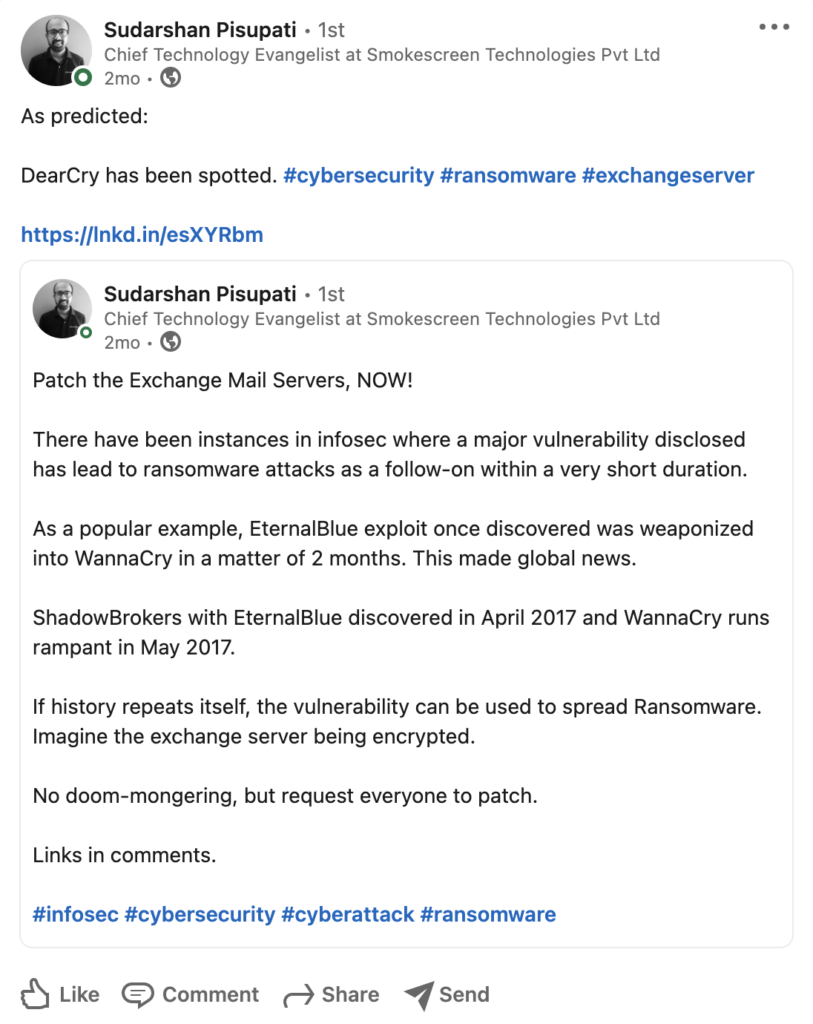Open the profile photo in reshared post
Viewport: 813px width, 1024px height.
63,309
